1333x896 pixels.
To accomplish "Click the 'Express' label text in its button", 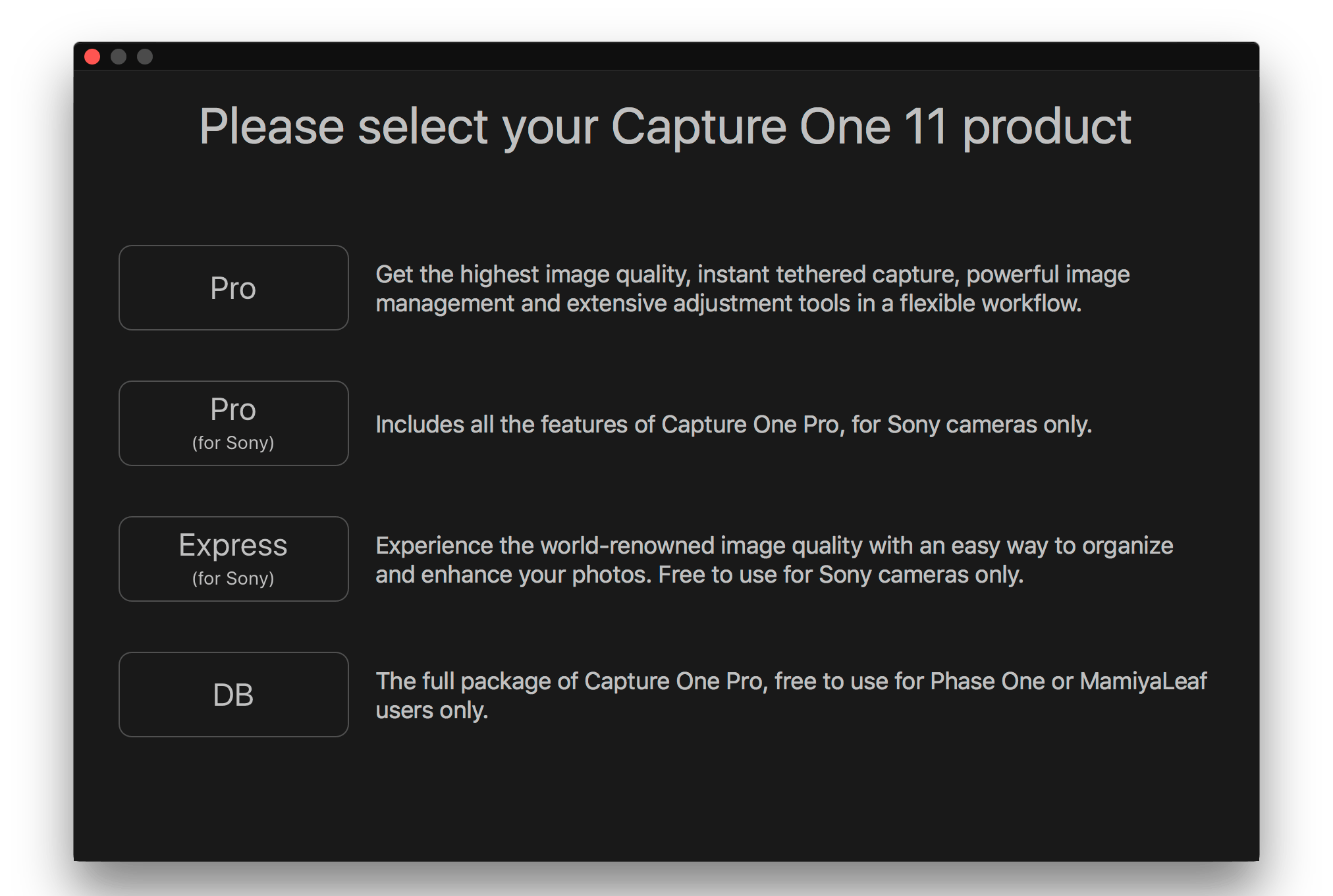I will [x=233, y=546].
